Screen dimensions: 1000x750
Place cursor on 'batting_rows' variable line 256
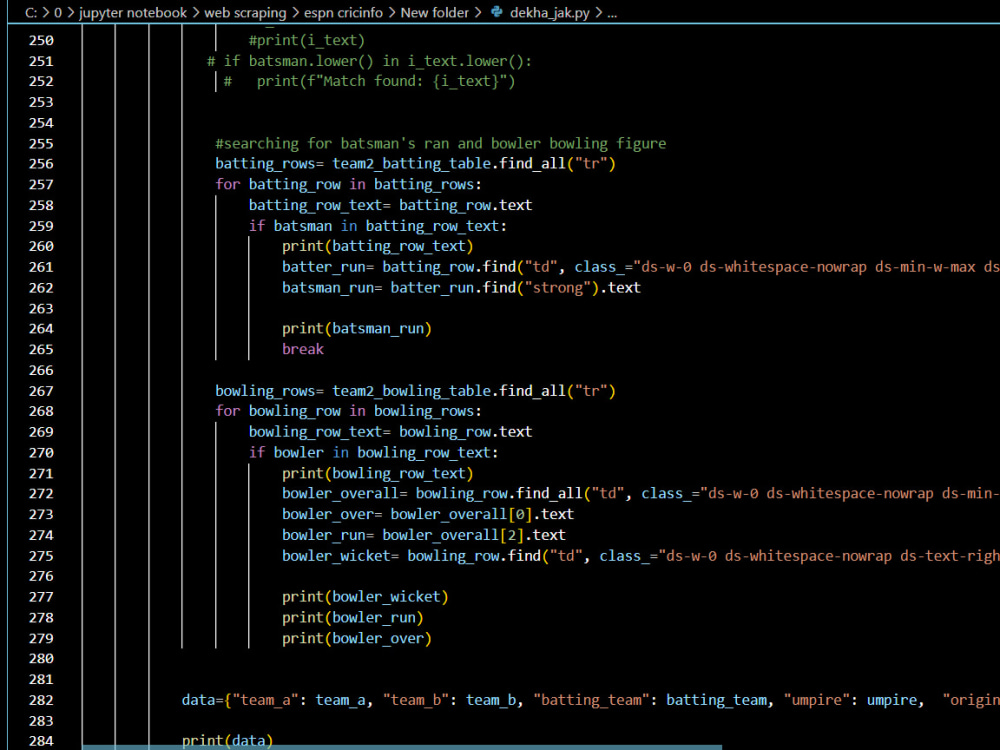pyautogui.click(x=265, y=164)
